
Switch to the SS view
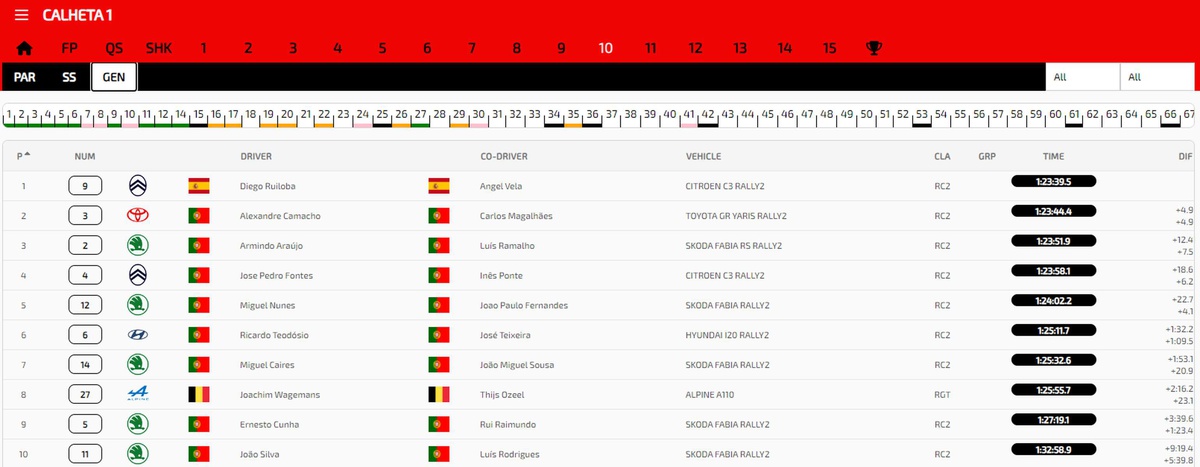pos(69,77)
